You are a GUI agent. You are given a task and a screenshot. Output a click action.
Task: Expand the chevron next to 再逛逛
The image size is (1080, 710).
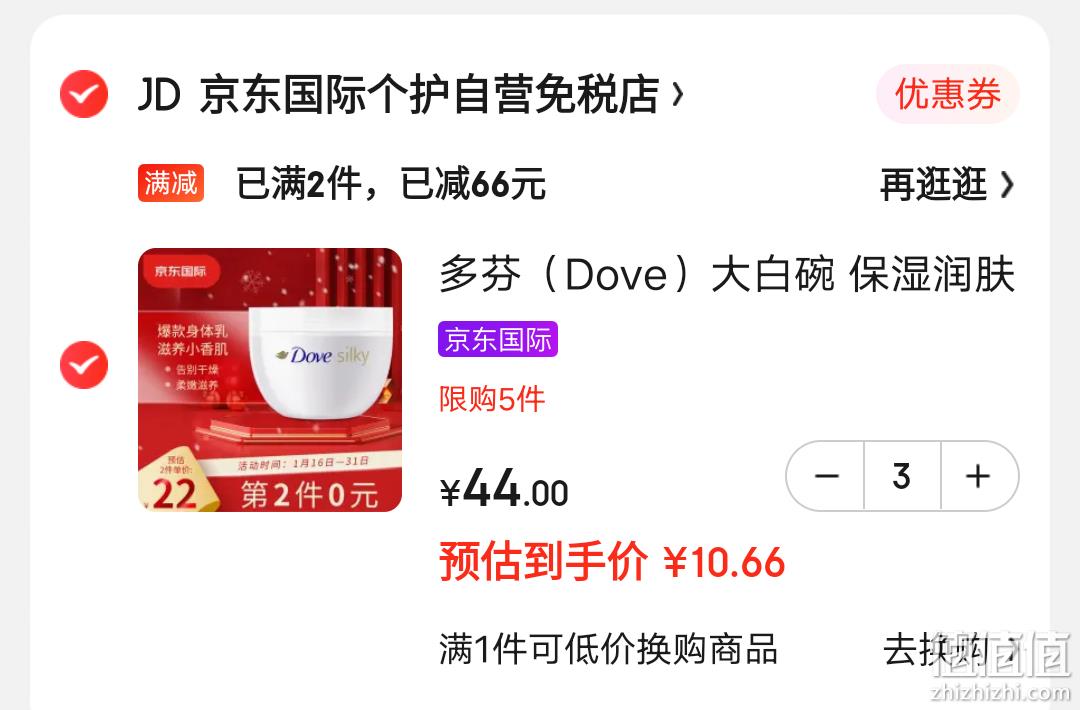[1006, 185]
